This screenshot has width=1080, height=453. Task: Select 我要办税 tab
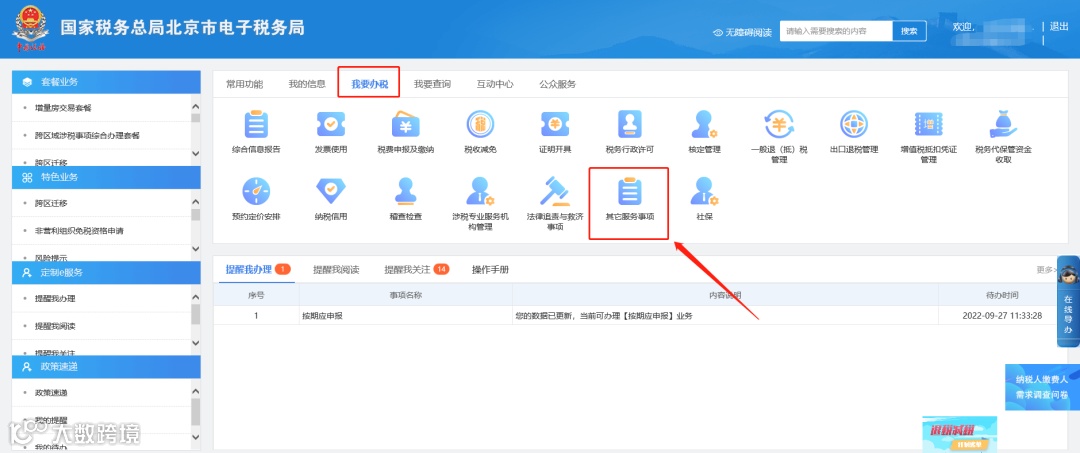coord(370,85)
